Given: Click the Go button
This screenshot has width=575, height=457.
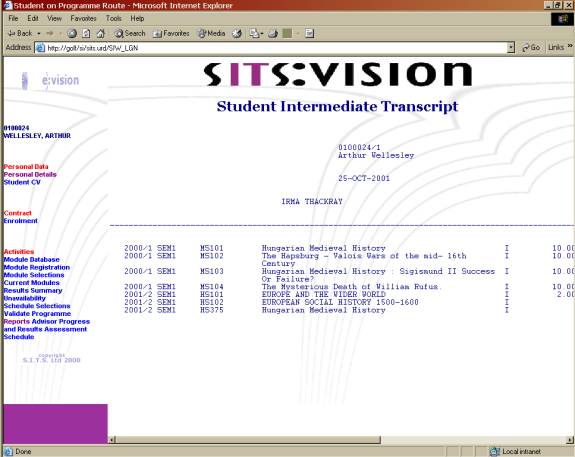Looking at the screenshot, I should tap(531, 48).
